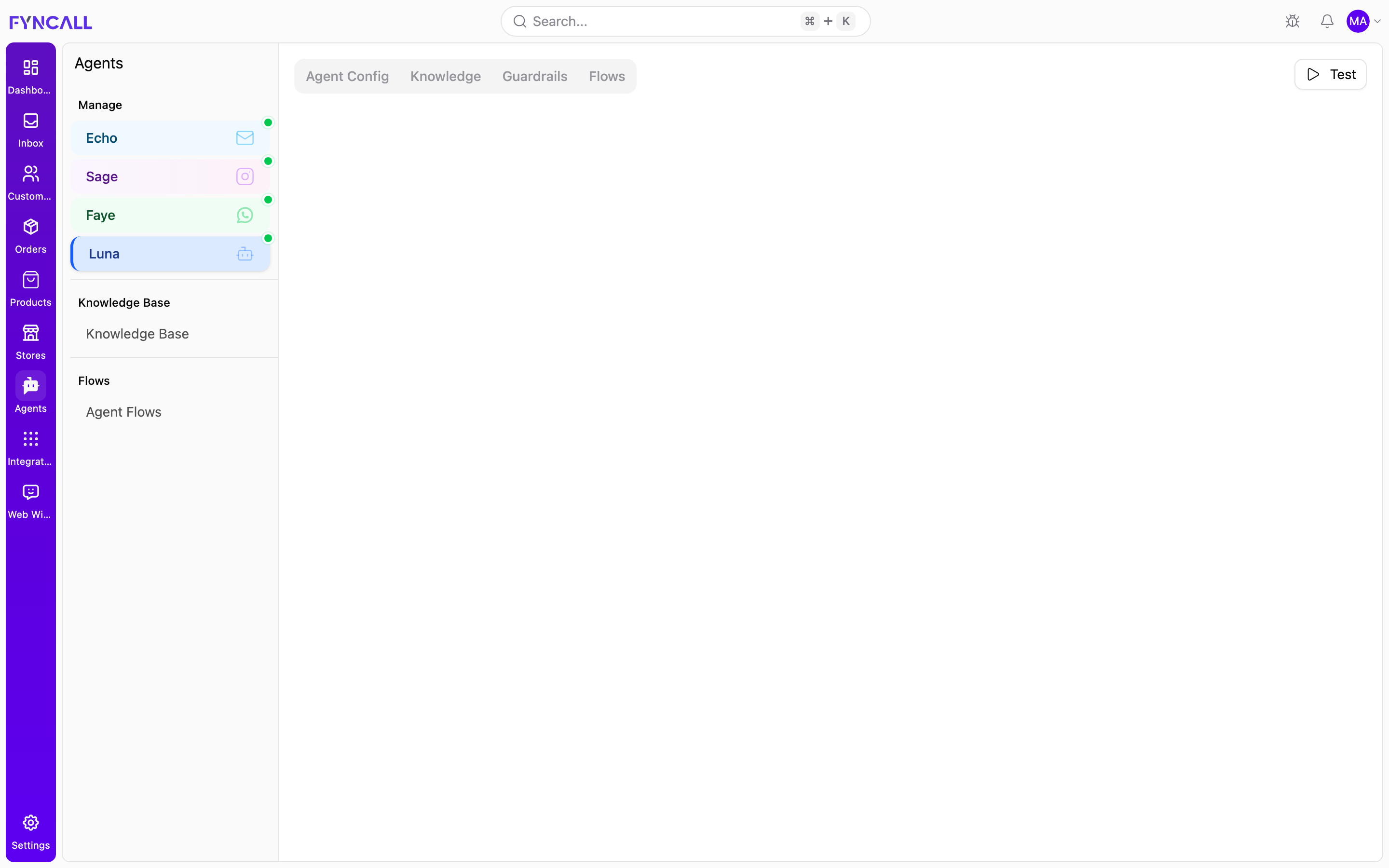
Task: Click the MA user avatar
Action: (1358, 21)
